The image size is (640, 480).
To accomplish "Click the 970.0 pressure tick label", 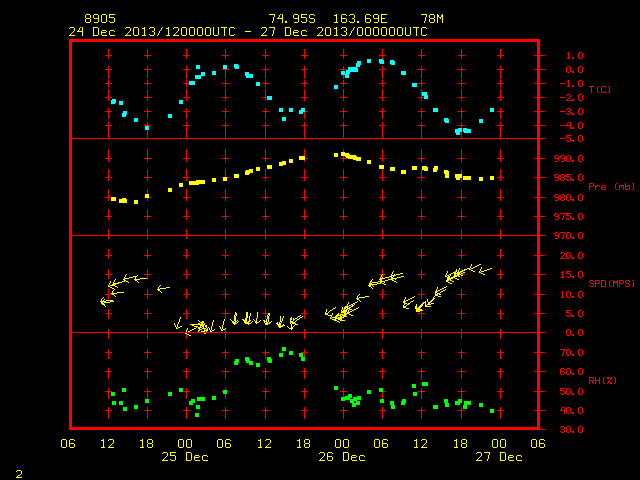I will tap(569, 236).
